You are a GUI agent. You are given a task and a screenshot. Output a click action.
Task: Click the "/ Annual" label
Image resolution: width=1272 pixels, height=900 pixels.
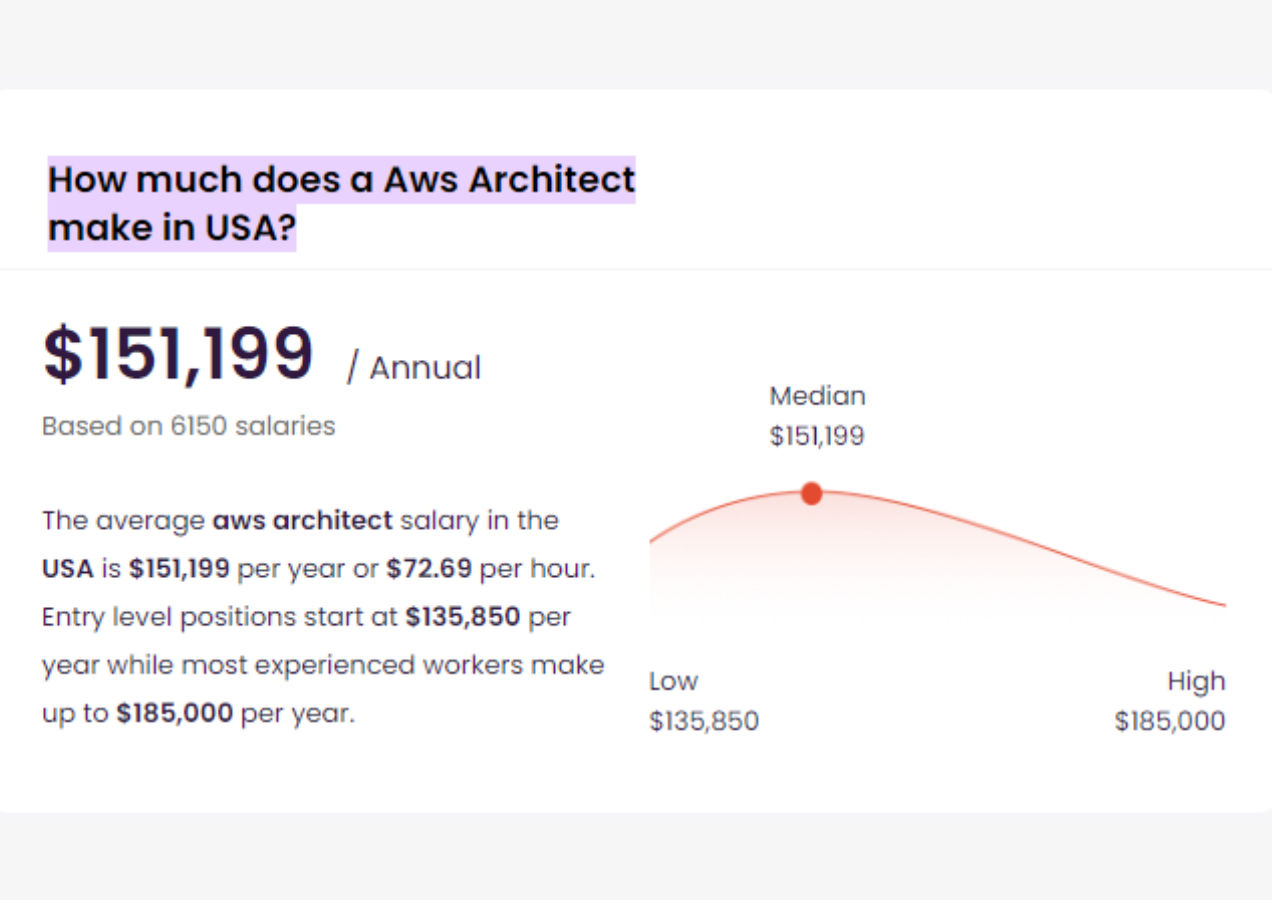tap(414, 368)
